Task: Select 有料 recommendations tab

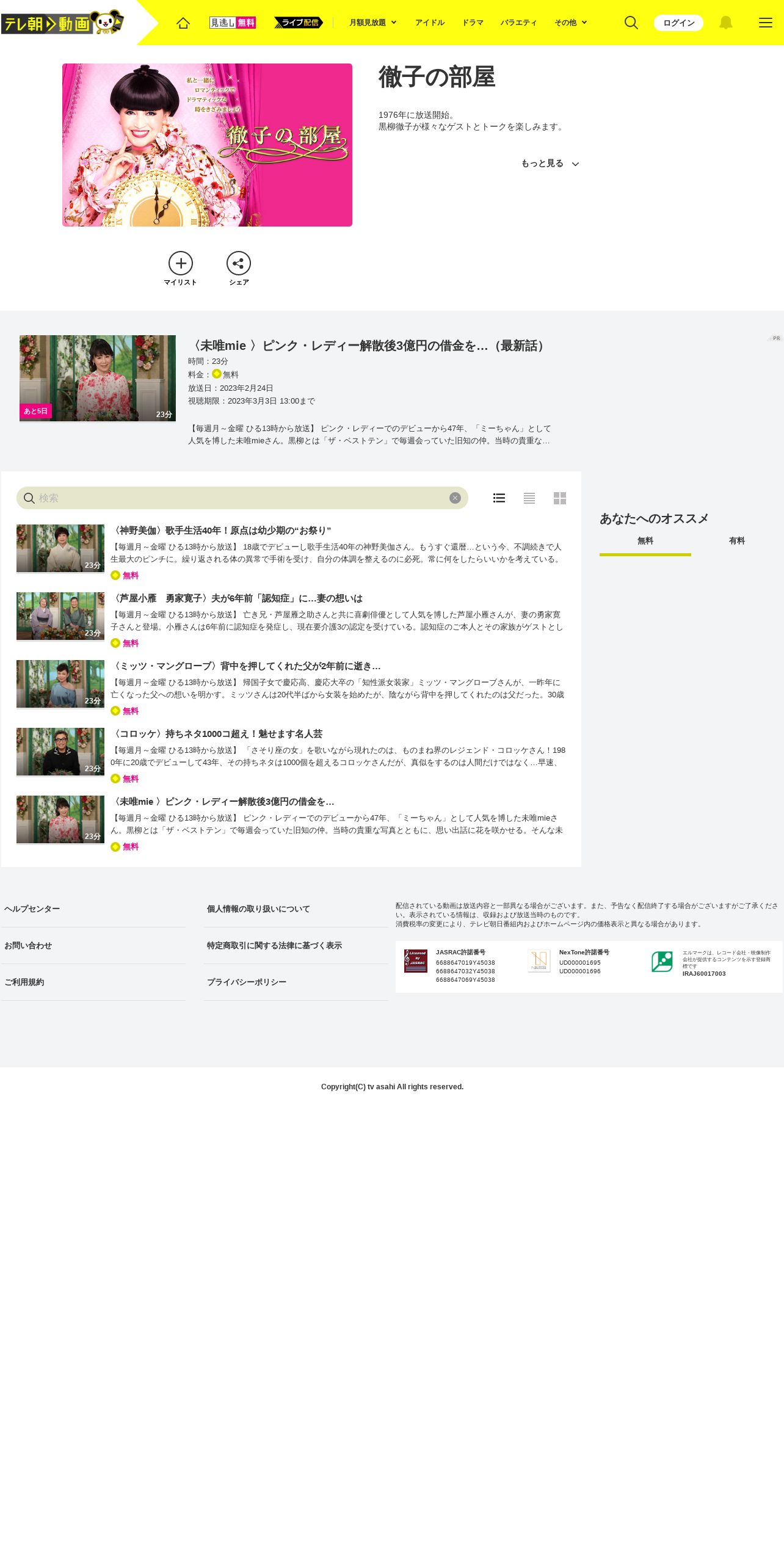Action: (x=737, y=542)
